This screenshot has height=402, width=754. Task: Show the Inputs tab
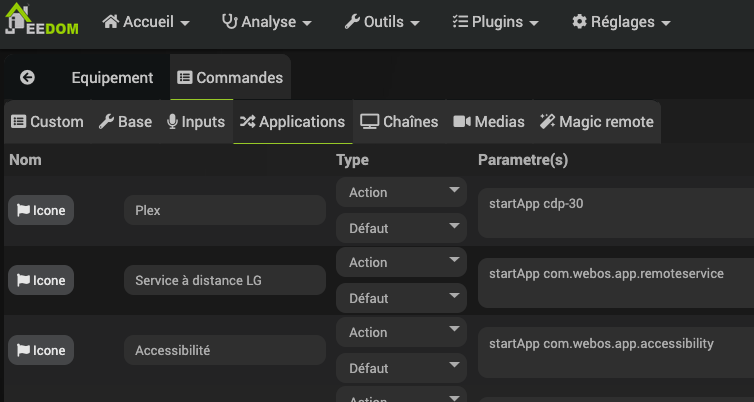(196, 122)
